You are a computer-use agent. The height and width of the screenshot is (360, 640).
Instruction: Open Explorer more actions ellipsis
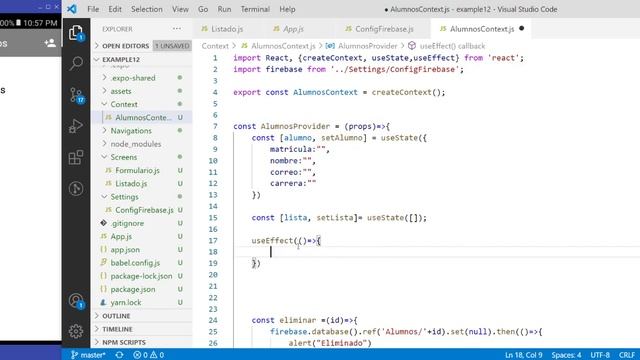pos(177,29)
